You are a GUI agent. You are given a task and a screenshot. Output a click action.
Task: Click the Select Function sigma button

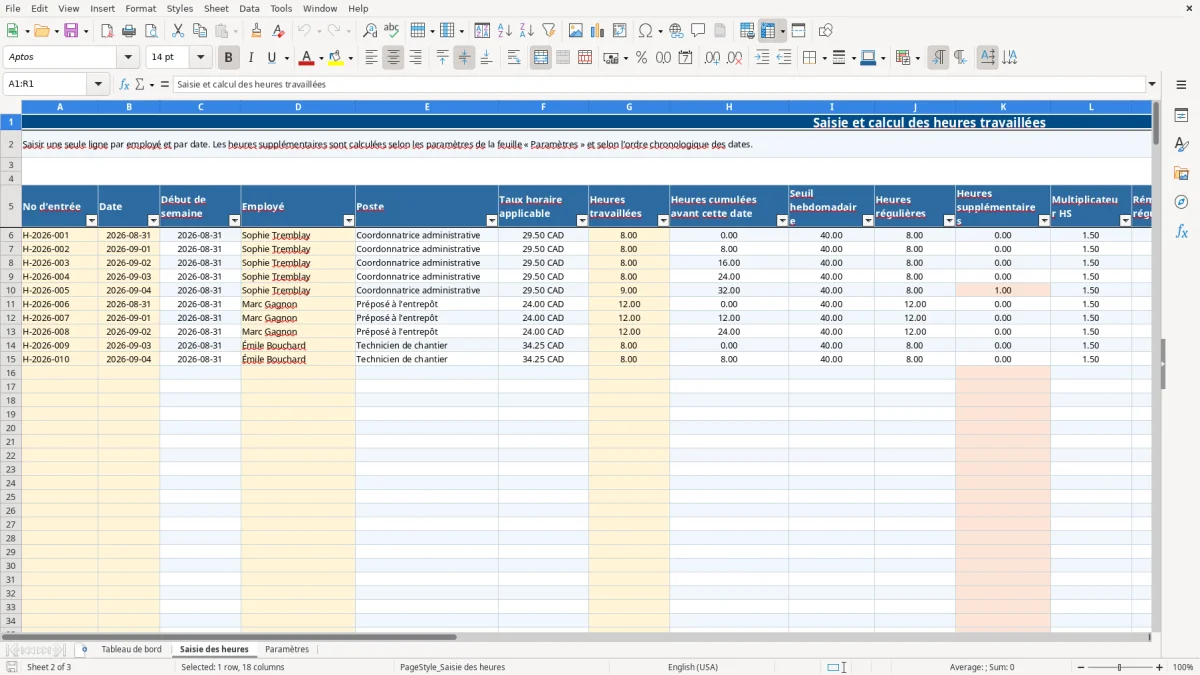(140, 84)
